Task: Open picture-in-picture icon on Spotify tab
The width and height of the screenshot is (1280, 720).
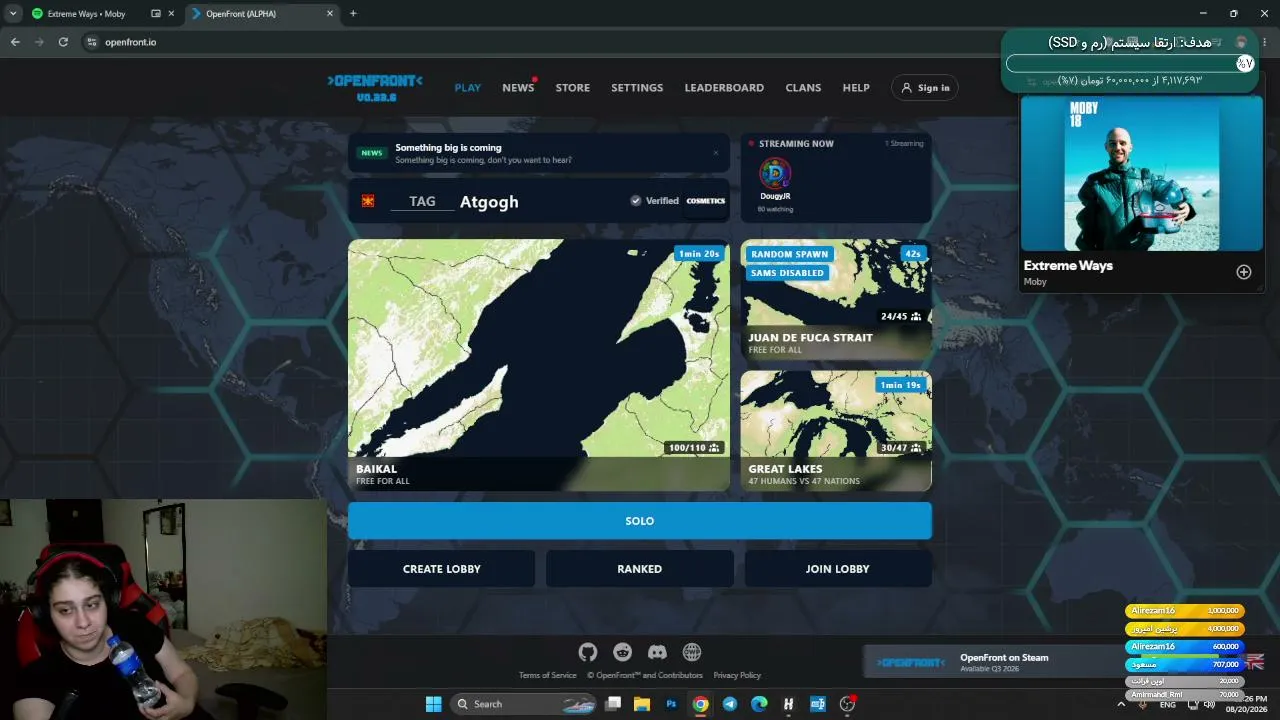Action: [155, 14]
